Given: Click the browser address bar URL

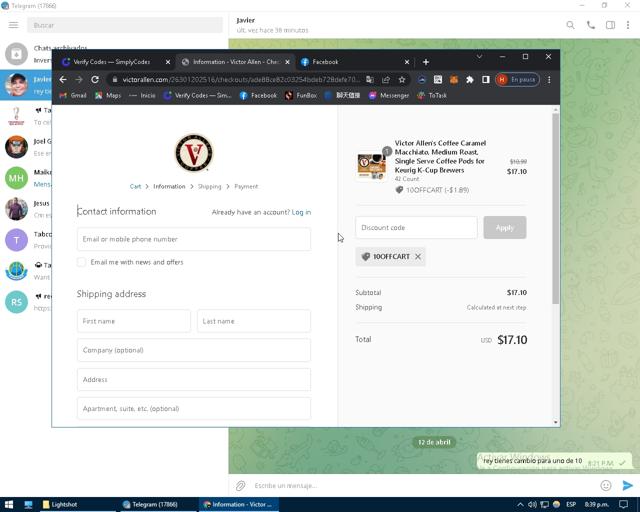Looking at the screenshot, I should coord(241,80).
